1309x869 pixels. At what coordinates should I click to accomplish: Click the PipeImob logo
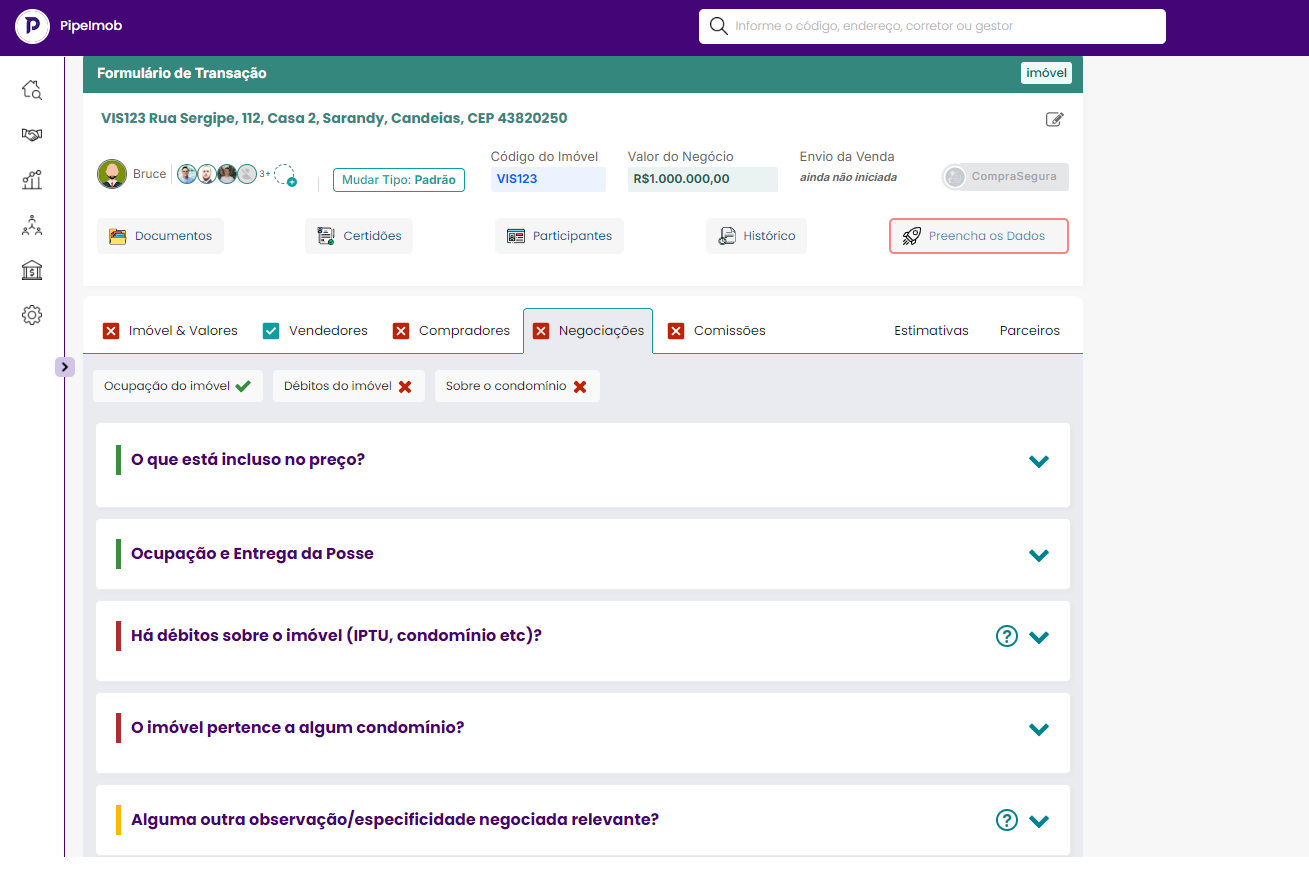[33, 26]
